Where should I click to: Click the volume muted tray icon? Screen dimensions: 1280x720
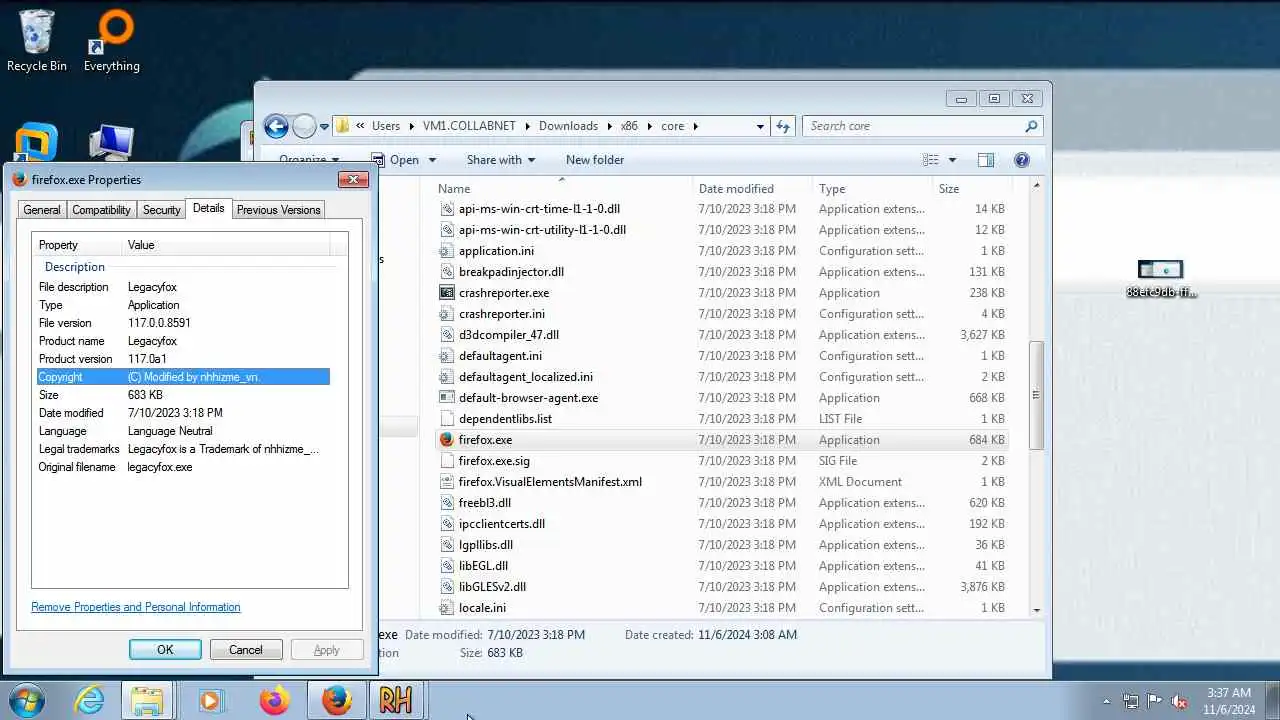(1179, 702)
